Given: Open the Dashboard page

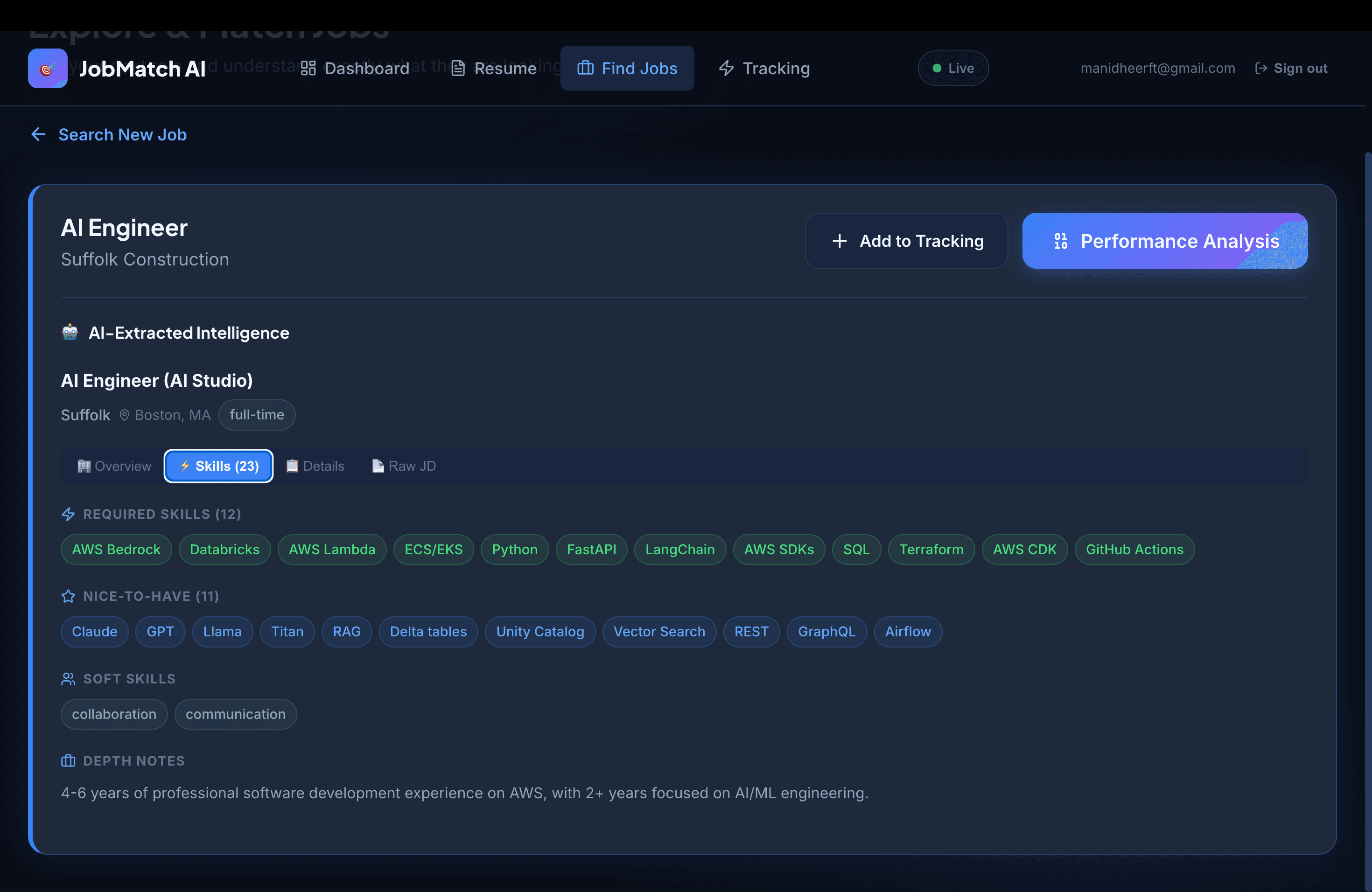Looking at the screenshot, I should 355,69.
